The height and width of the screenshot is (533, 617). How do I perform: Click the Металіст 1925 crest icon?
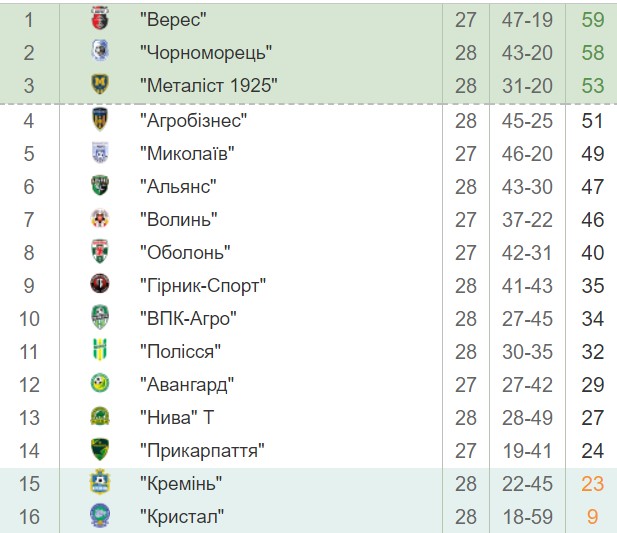point(99,85)
